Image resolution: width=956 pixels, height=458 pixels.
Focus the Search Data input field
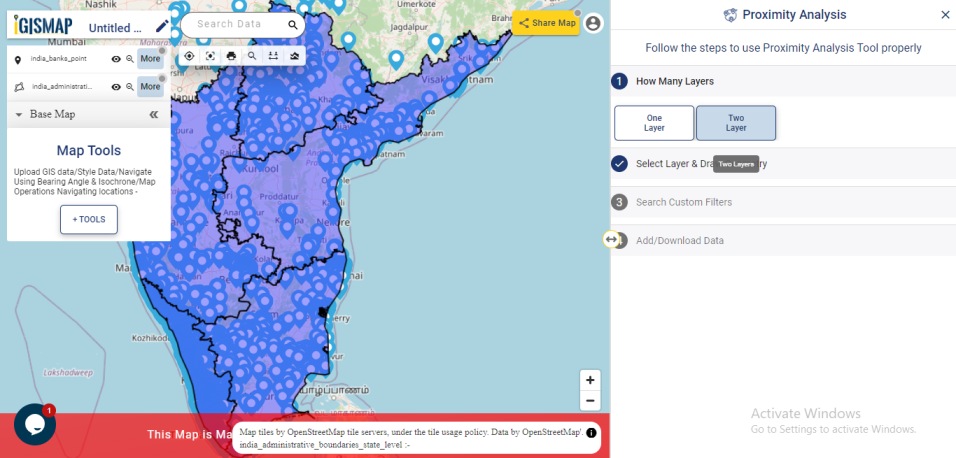(230, 24)
